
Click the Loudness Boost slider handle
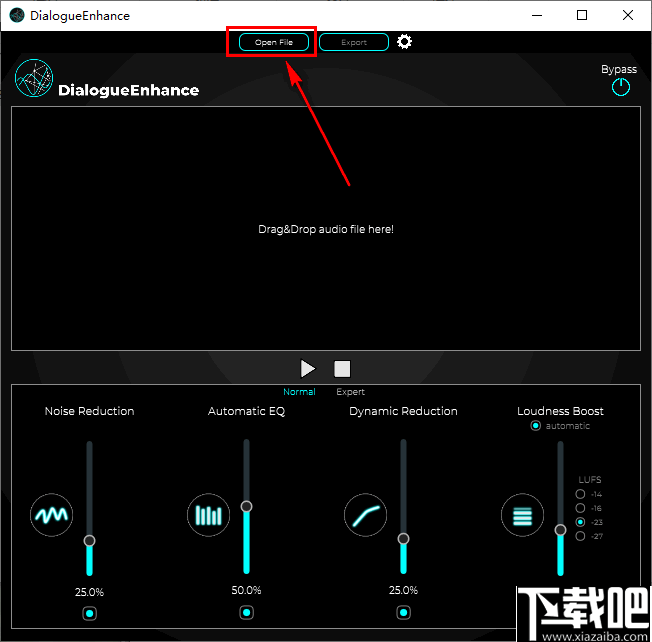[561, 530]
